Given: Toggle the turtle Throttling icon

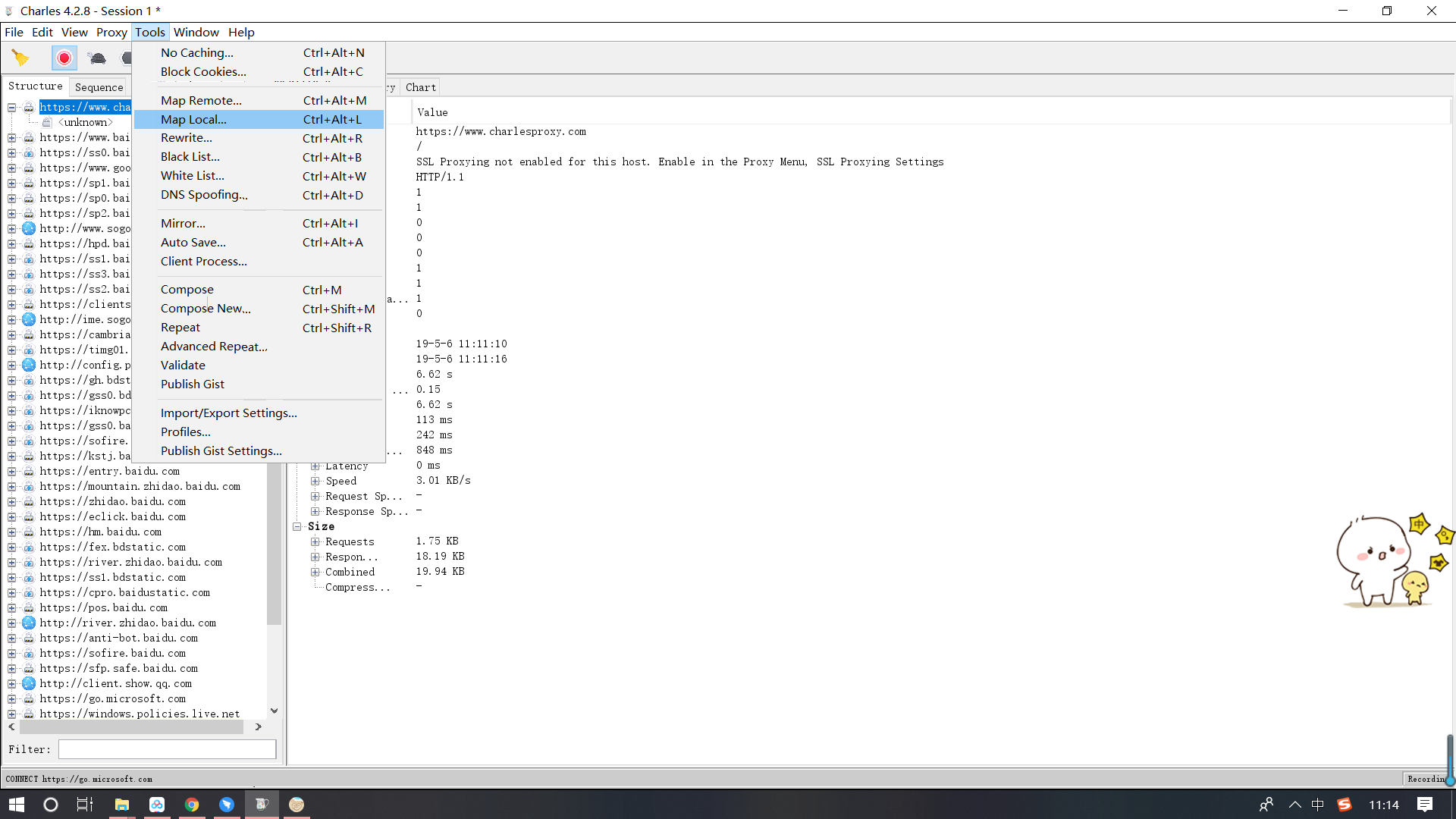Looking at the screenshot, I should [x=97, y=58].
